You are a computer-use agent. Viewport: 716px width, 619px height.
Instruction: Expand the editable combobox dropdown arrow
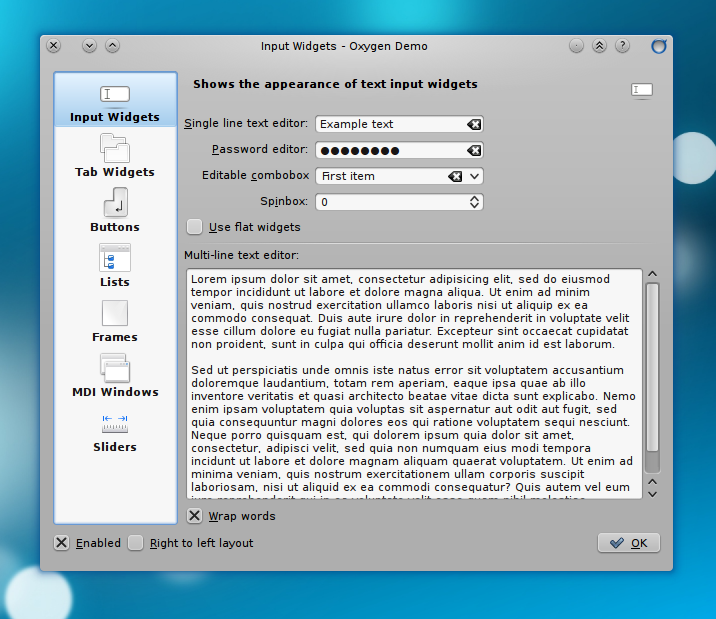point(474,176)
